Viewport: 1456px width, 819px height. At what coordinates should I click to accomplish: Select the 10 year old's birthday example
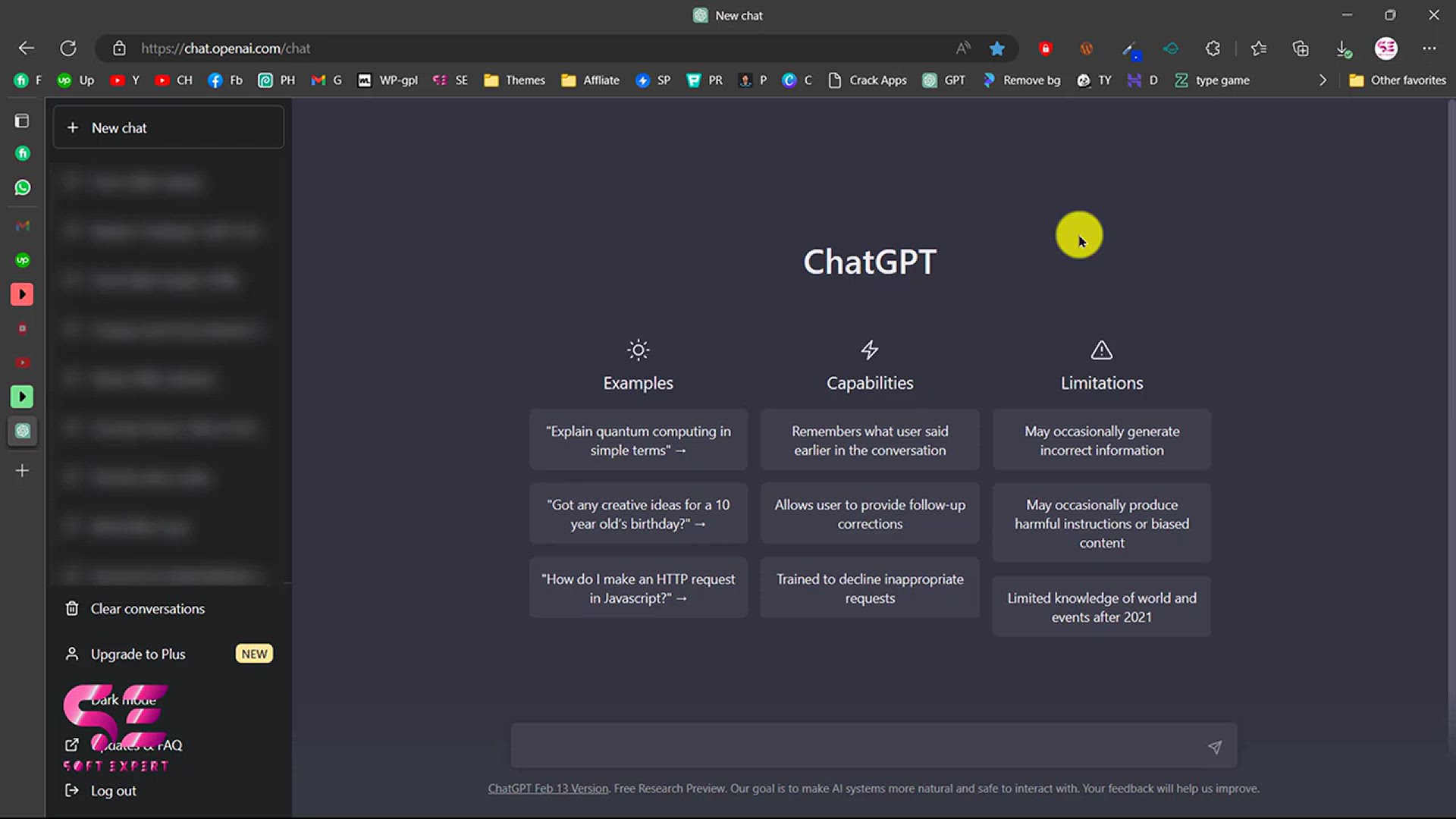point(639,514)
